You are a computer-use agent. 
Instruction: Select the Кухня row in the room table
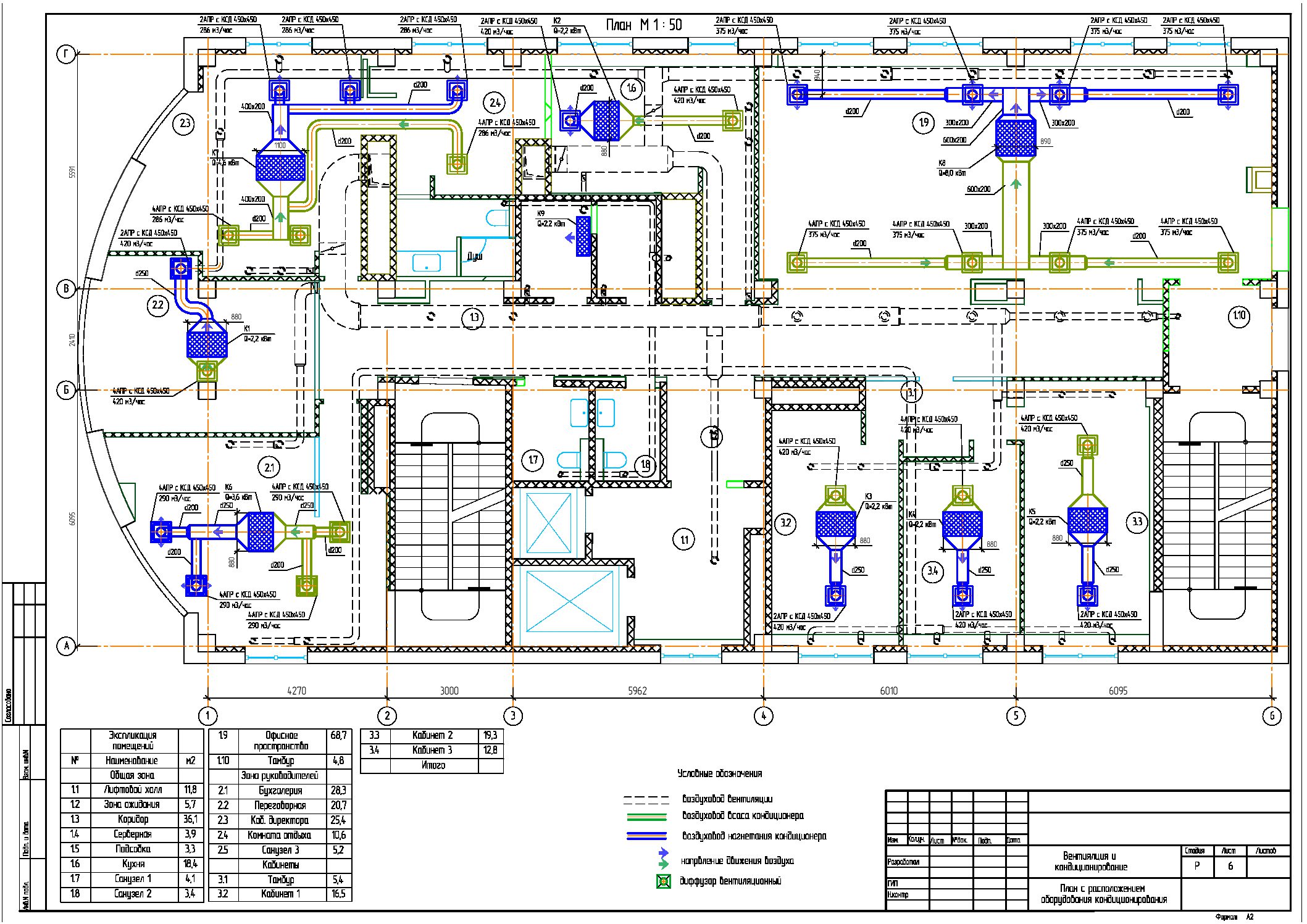pos(132,864)
